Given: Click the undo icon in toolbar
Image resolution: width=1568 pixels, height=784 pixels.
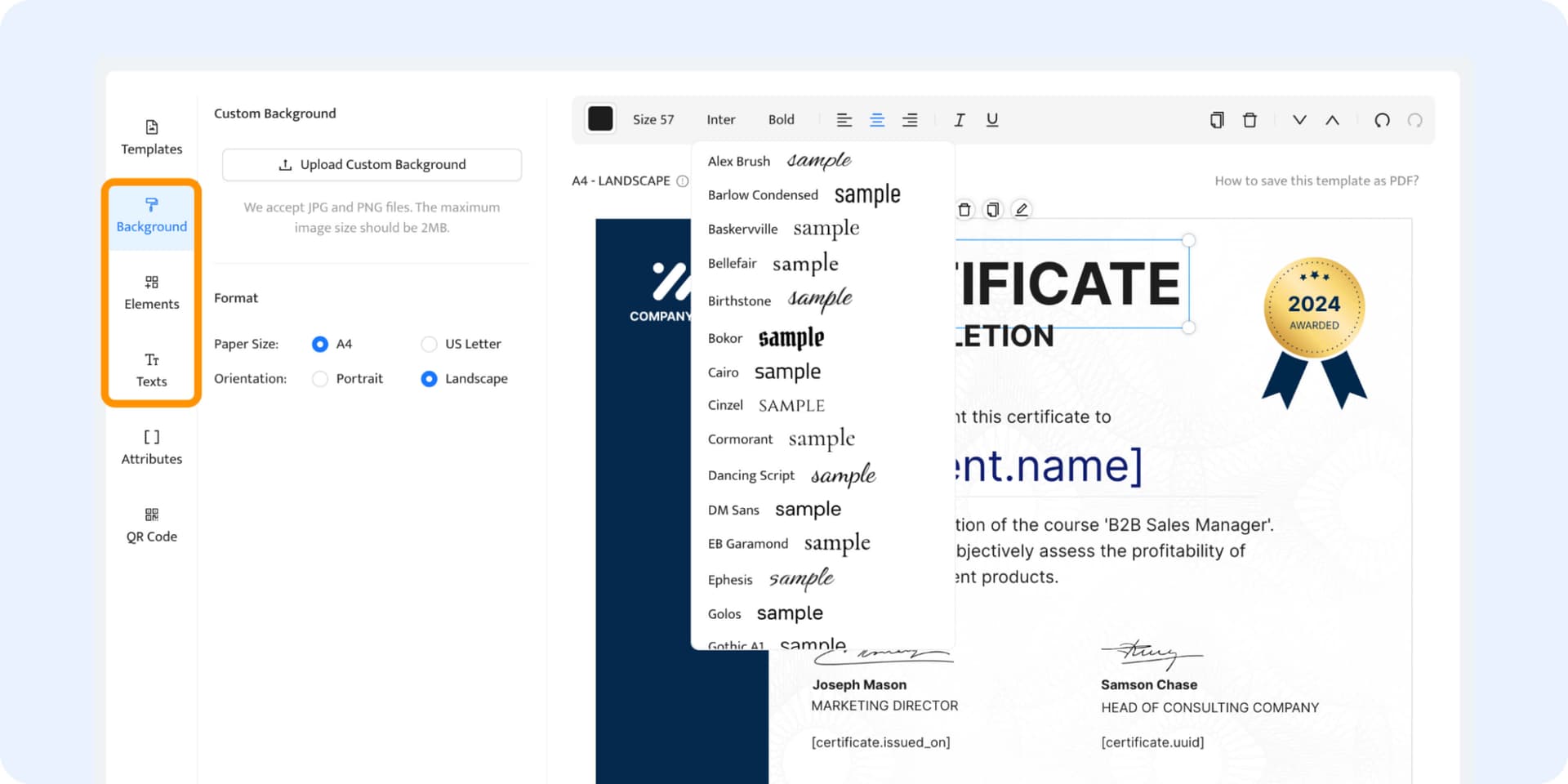Looking at the screenshot, I should 1382,120.
